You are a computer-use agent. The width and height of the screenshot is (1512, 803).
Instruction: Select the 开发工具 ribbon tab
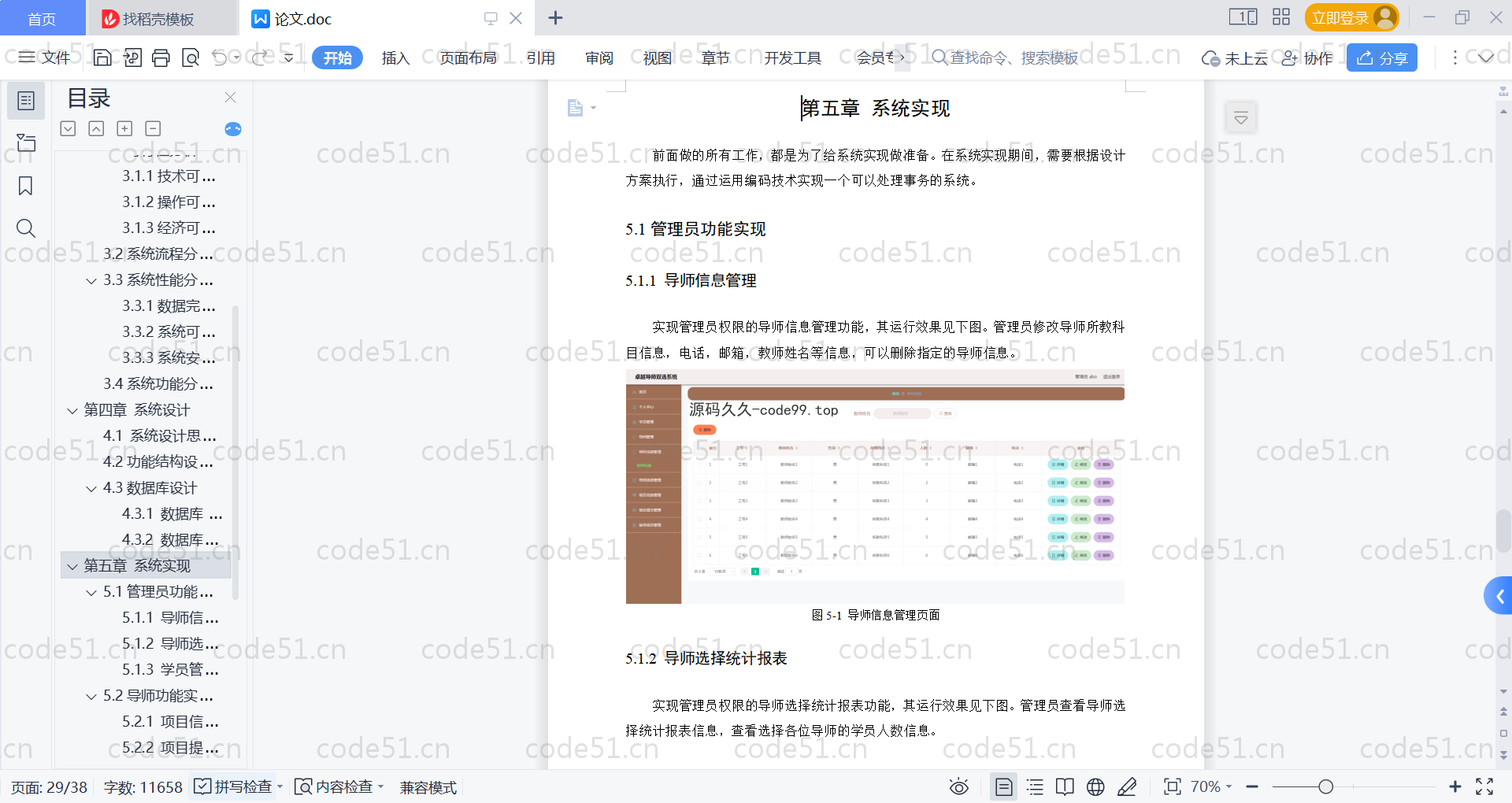pyautogui.click(x=793, y=57)
